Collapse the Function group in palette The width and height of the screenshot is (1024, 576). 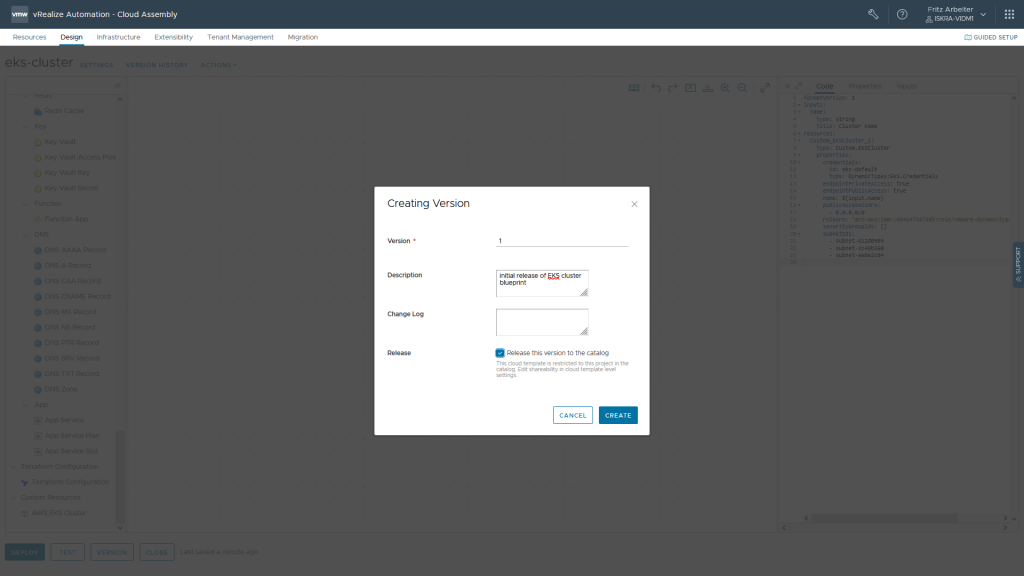click(25, 204)
